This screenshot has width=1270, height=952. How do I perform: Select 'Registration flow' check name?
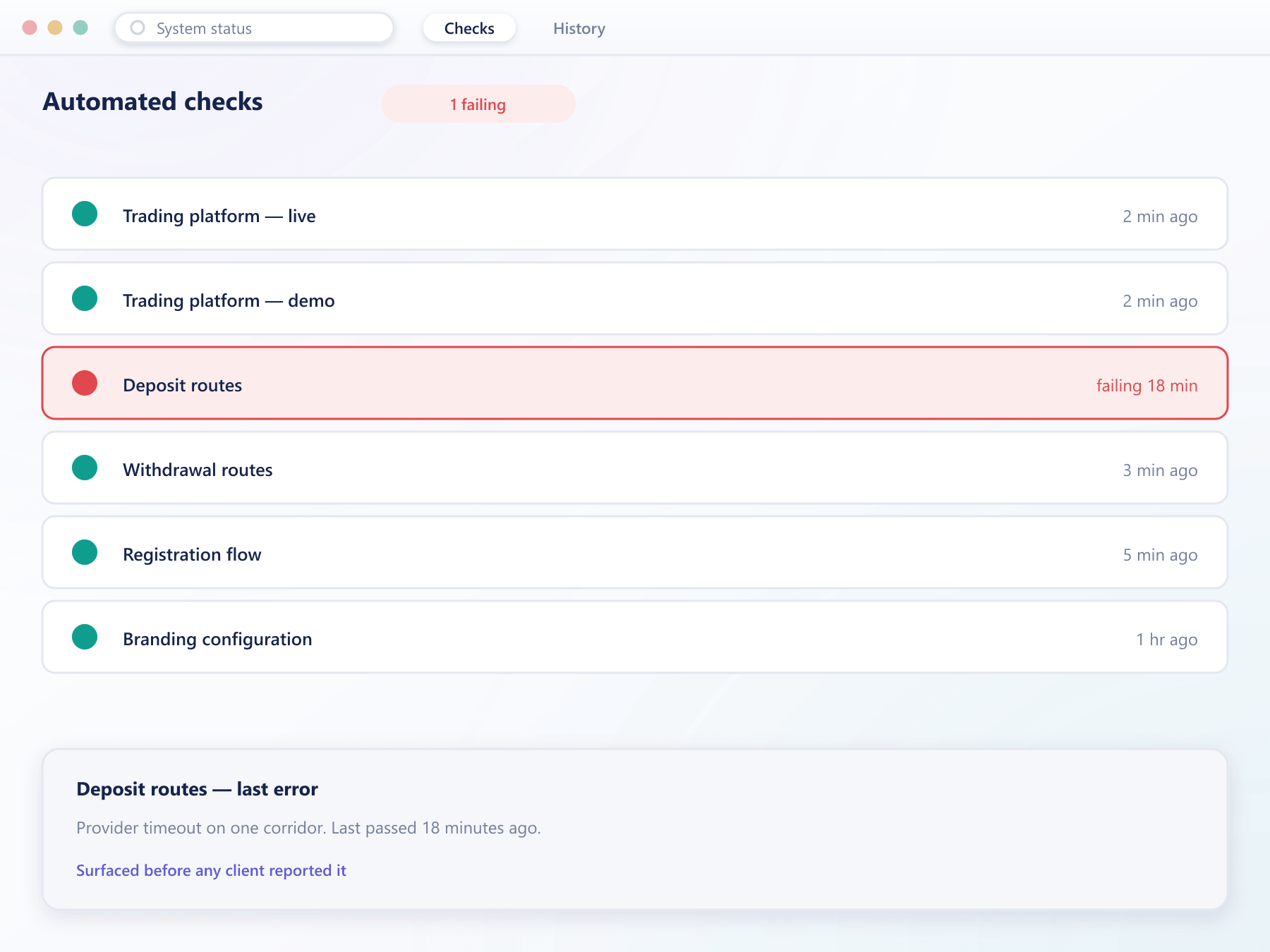click(192, 554)
